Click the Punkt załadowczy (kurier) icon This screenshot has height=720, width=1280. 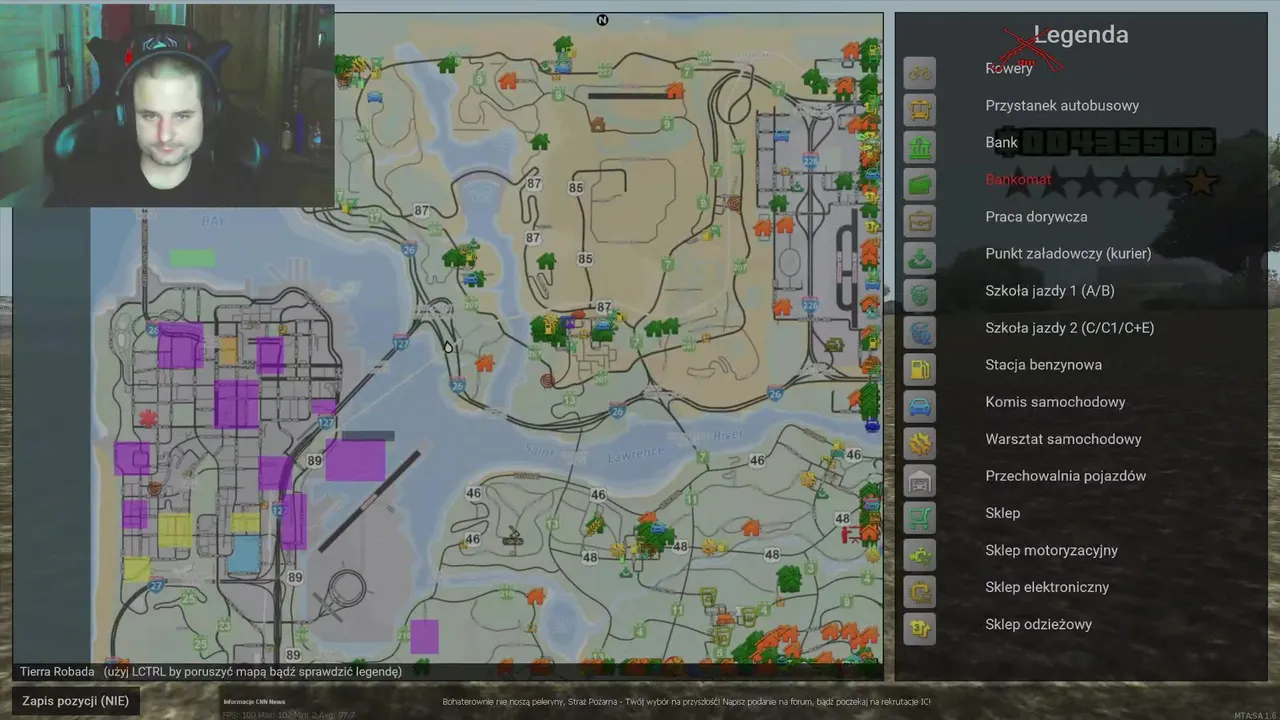(920, 257)
